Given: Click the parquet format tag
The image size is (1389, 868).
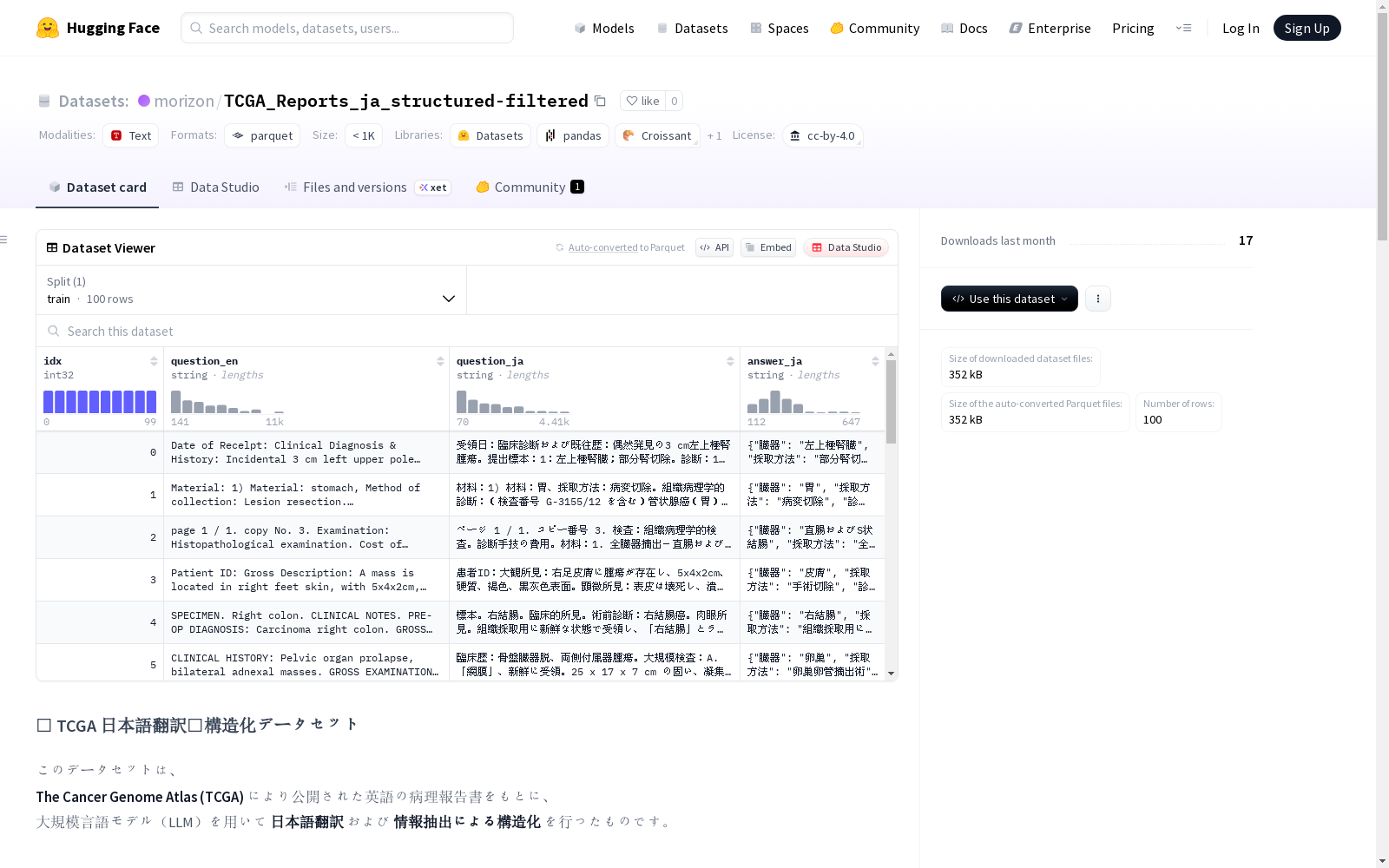Looking at the screenshot, I should tap(262, 135).
